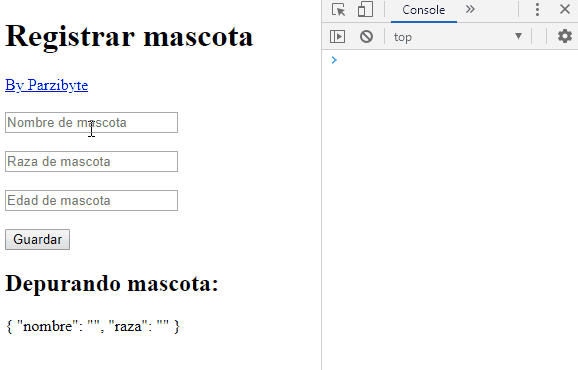Viewport: 578px width, 370px height.
Task: Click the Guardar button
Action: 37,240
